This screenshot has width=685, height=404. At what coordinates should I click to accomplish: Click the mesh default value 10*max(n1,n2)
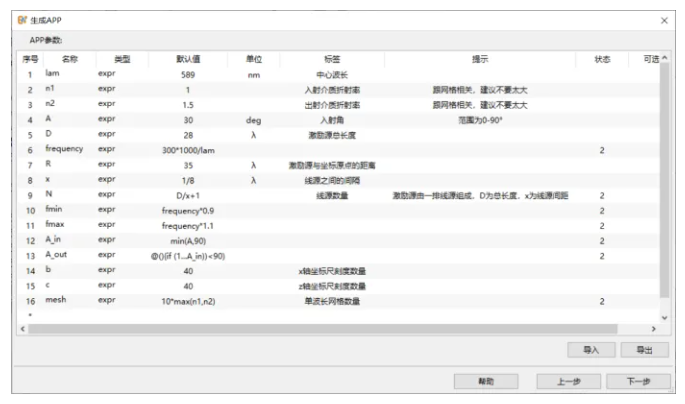tap(188, 300)
